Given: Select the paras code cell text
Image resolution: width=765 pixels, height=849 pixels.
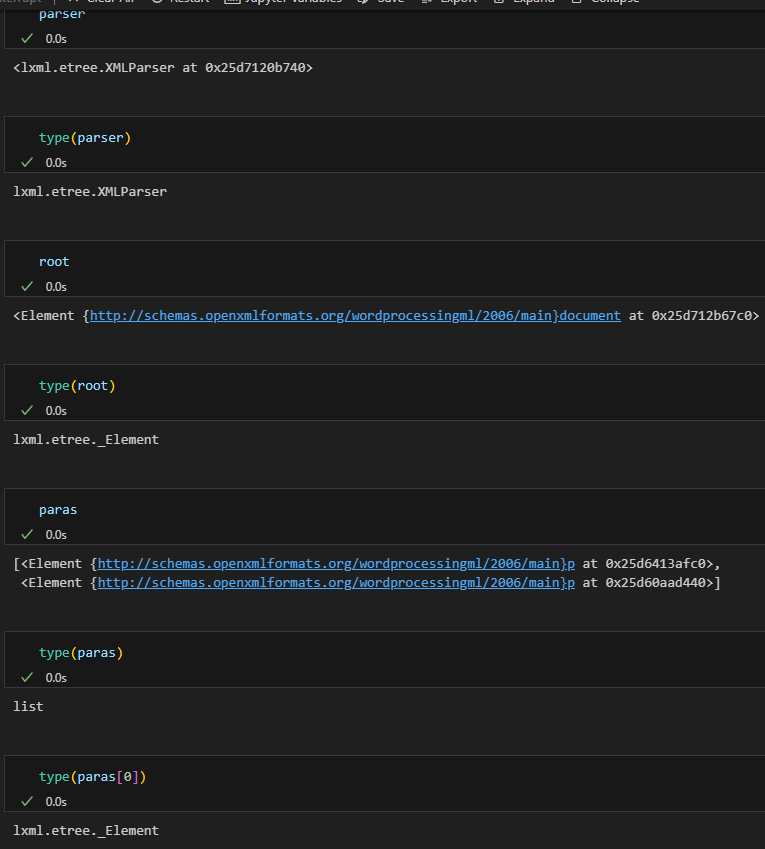Looking at the screenshot, I should coord(57,509).
